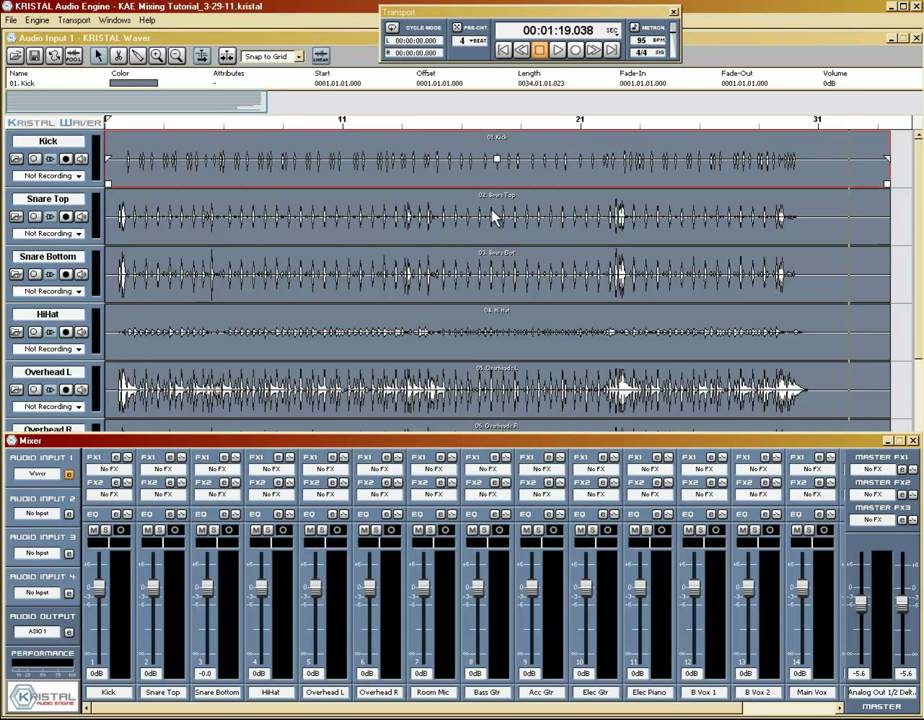Click the fast rewind transport button
This screenshot has width=924, height=720.
click(522, 50)
